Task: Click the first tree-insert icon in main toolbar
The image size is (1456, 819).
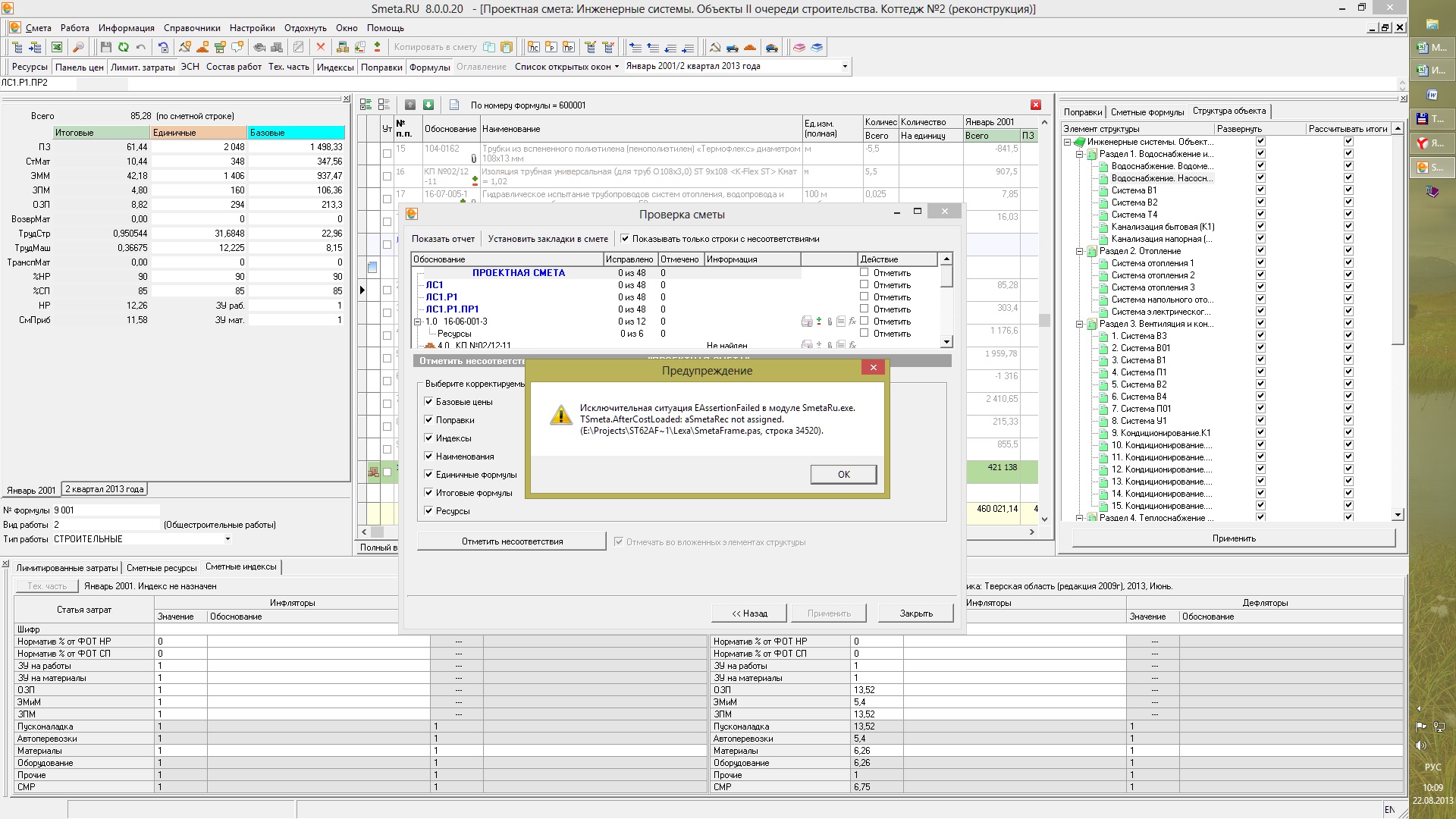Action: tap(18, 47)
